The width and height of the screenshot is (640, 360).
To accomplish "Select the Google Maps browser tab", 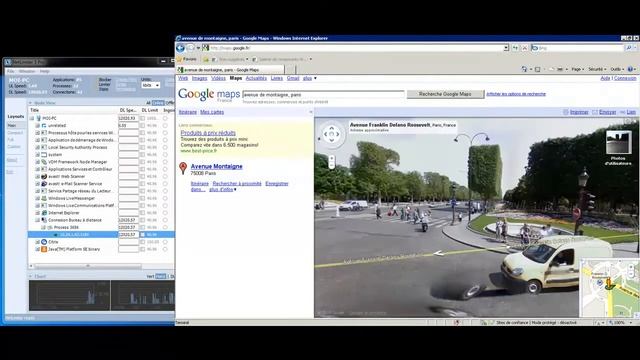I will (x=231, y=70).
